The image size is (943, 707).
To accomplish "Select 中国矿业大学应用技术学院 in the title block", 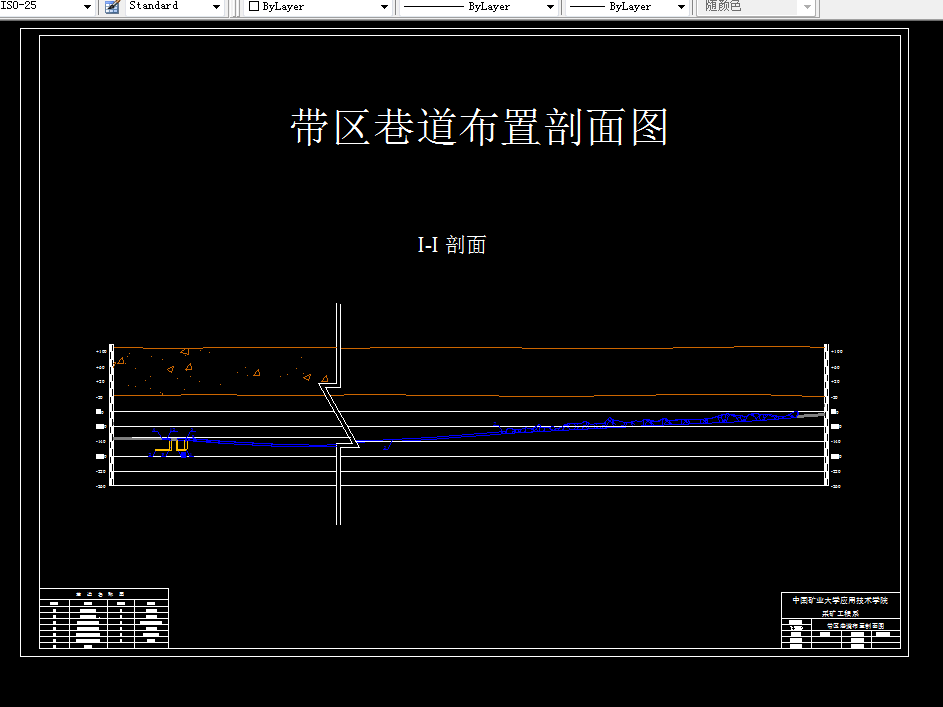I will [840, 600].
